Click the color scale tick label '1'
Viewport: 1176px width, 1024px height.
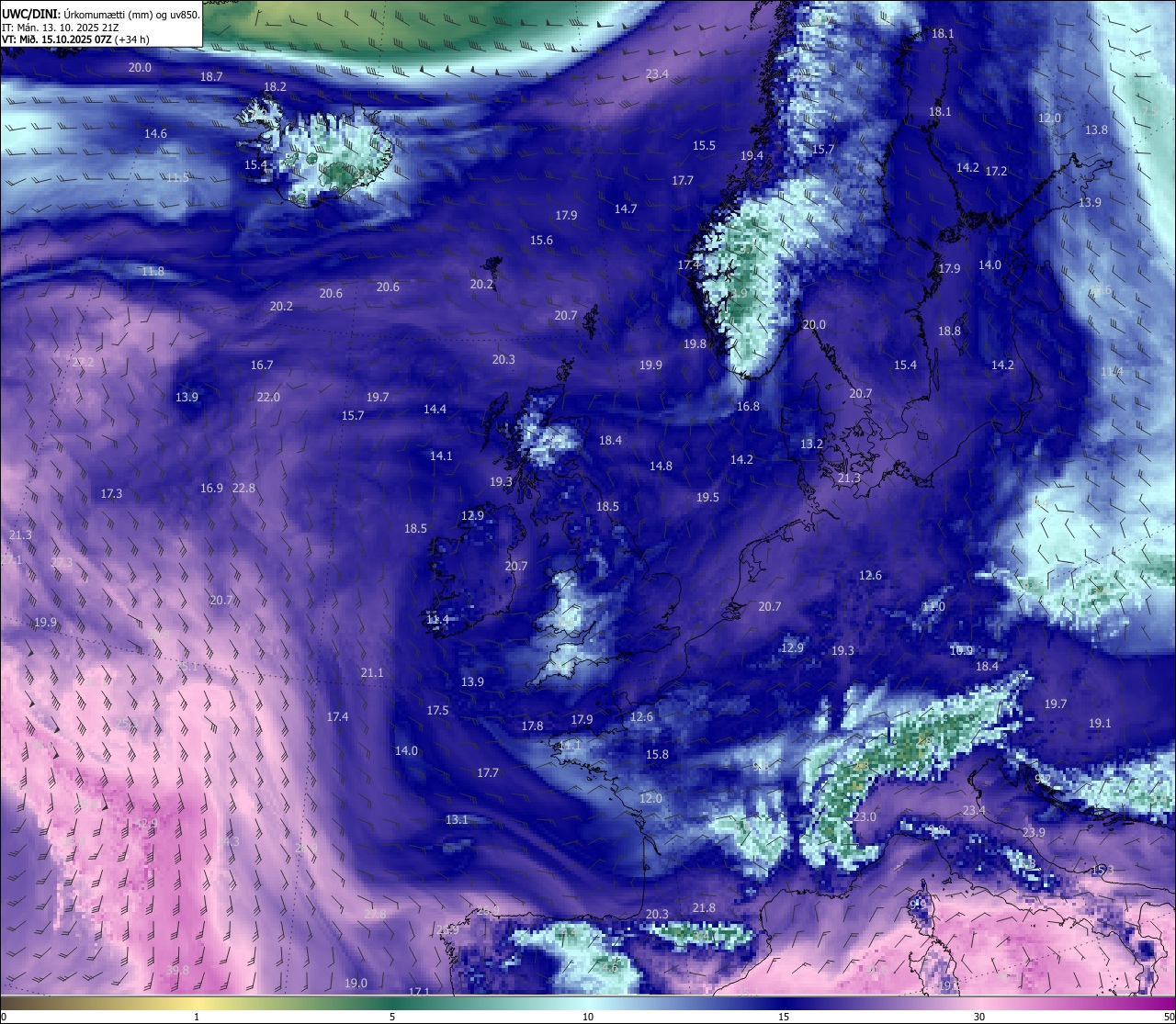click(197, 1017)
